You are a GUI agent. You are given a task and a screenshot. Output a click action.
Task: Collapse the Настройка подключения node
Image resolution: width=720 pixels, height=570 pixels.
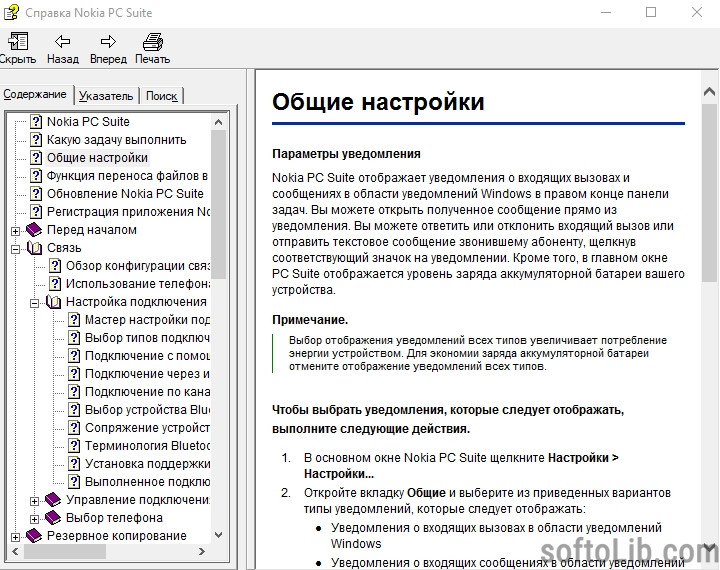(x=34, y=303)
